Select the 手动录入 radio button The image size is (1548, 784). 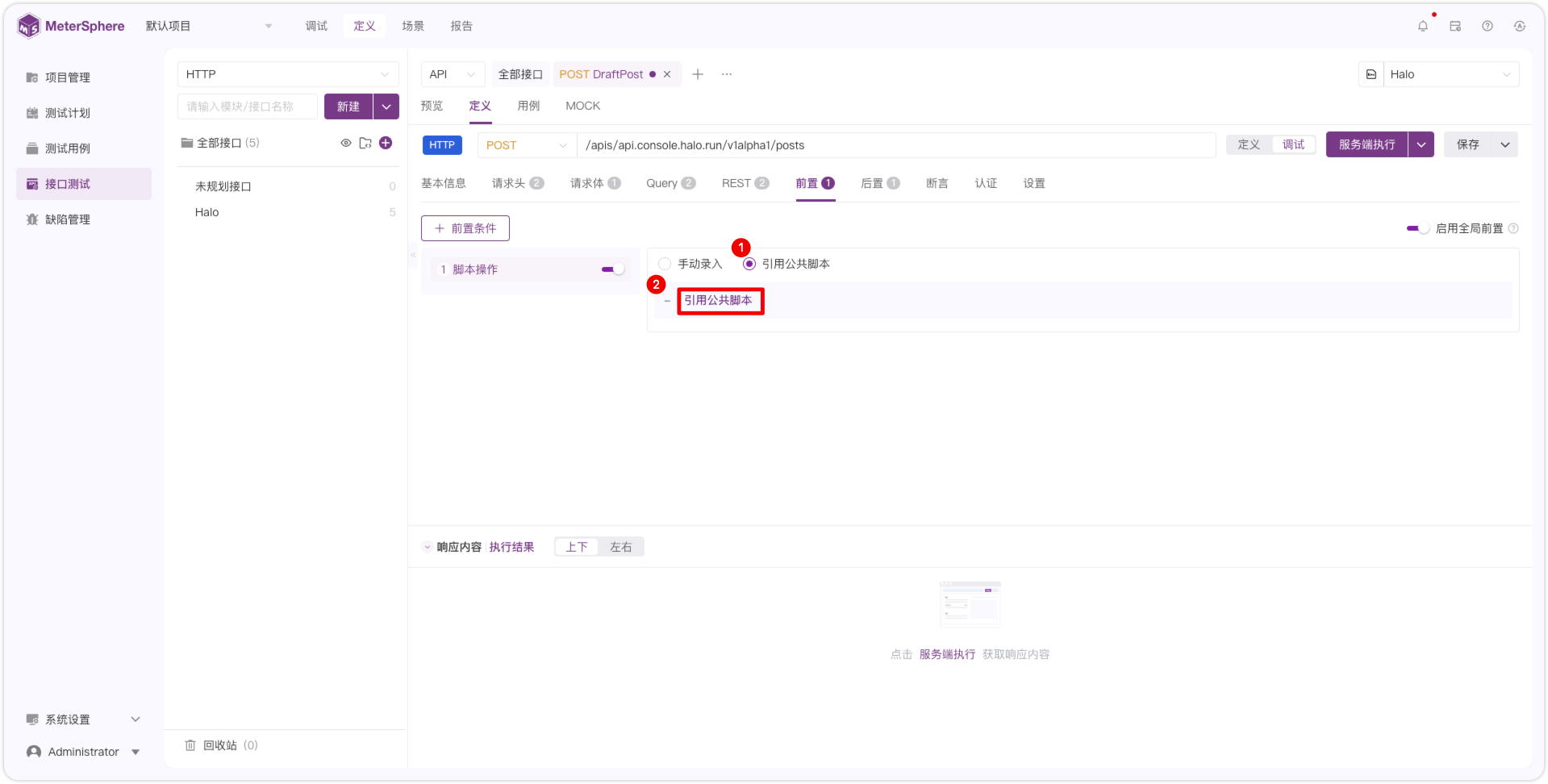point(665,264)
